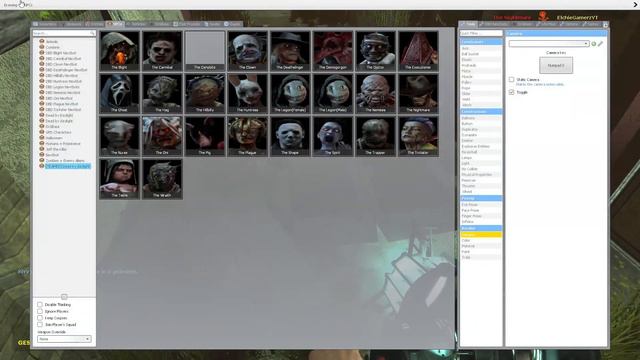Image resolution: width=640 pixels, height=360 pixels.
Task: Open the camera preset dropdown
Action: [x=549, y=44]
